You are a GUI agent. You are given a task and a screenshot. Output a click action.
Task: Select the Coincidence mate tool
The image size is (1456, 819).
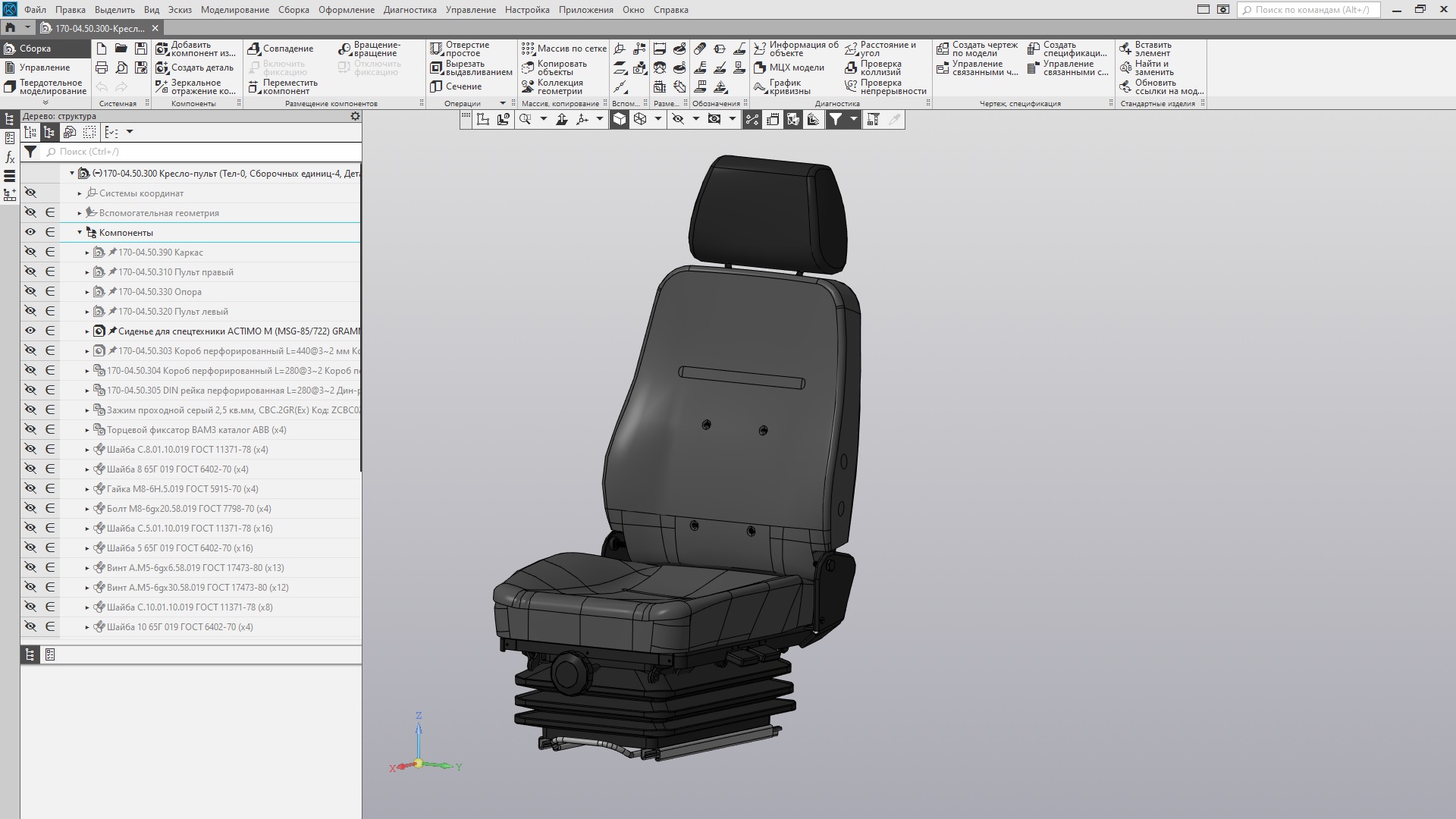281,49
